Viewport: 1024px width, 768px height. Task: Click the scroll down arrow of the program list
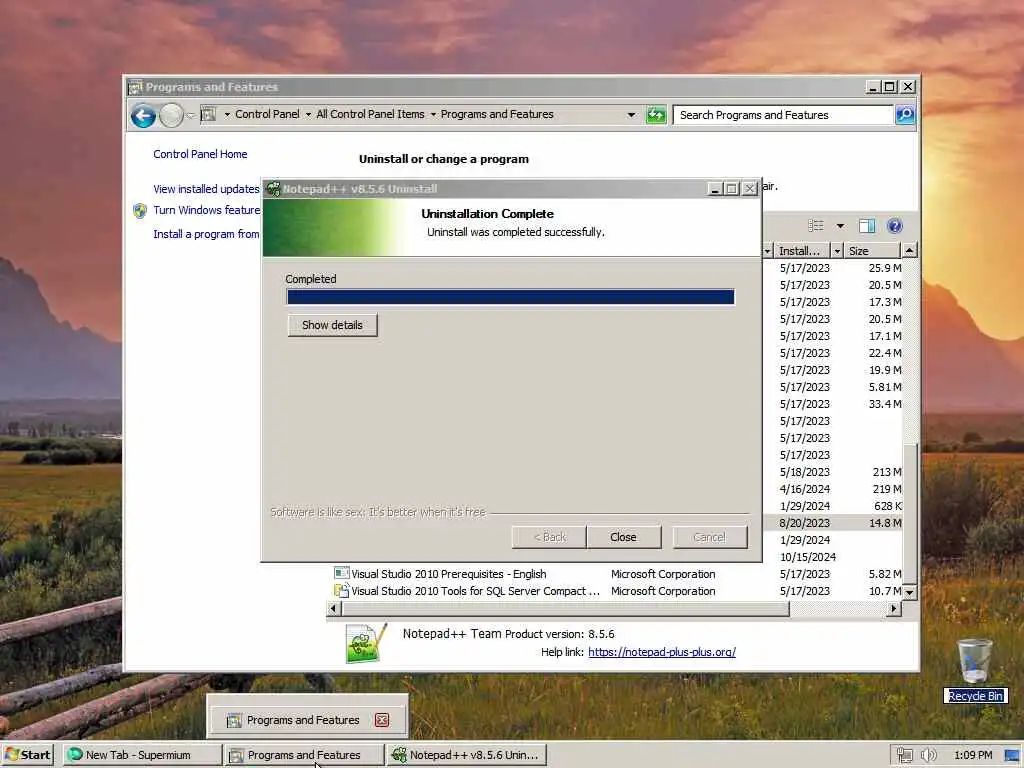pos(909,592)
